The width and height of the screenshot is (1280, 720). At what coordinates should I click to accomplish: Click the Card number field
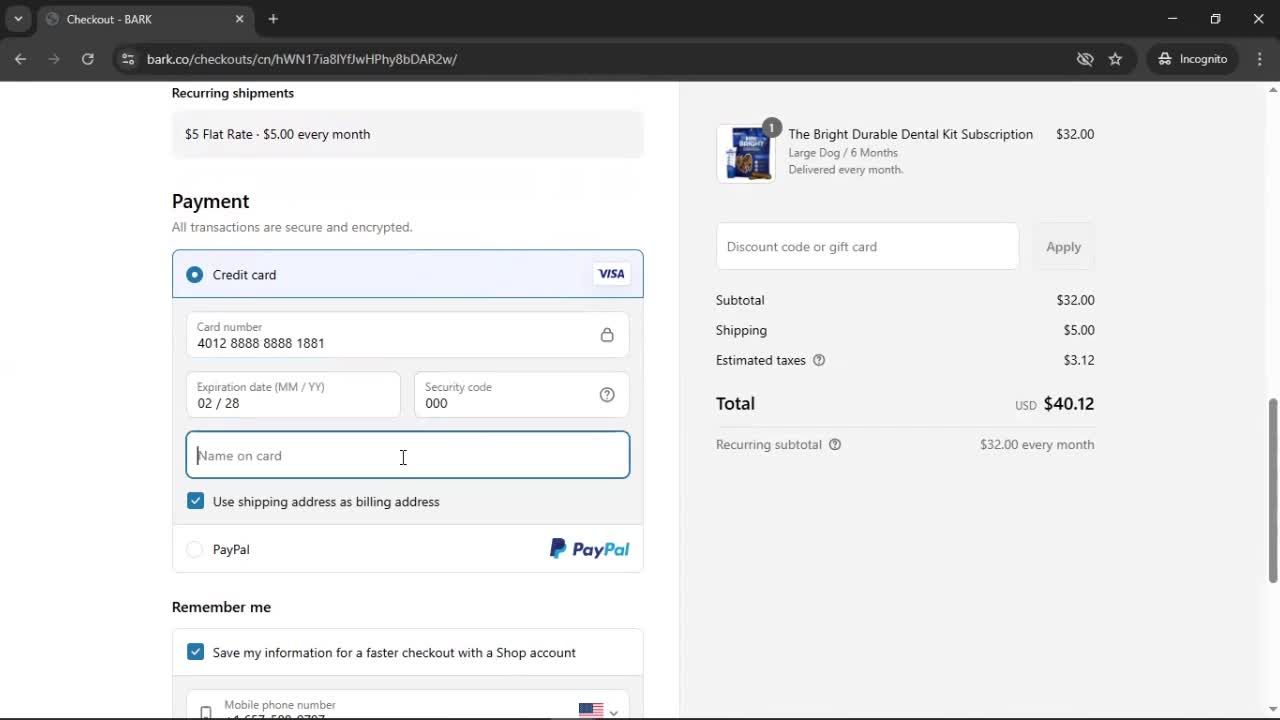click(408, 335)
